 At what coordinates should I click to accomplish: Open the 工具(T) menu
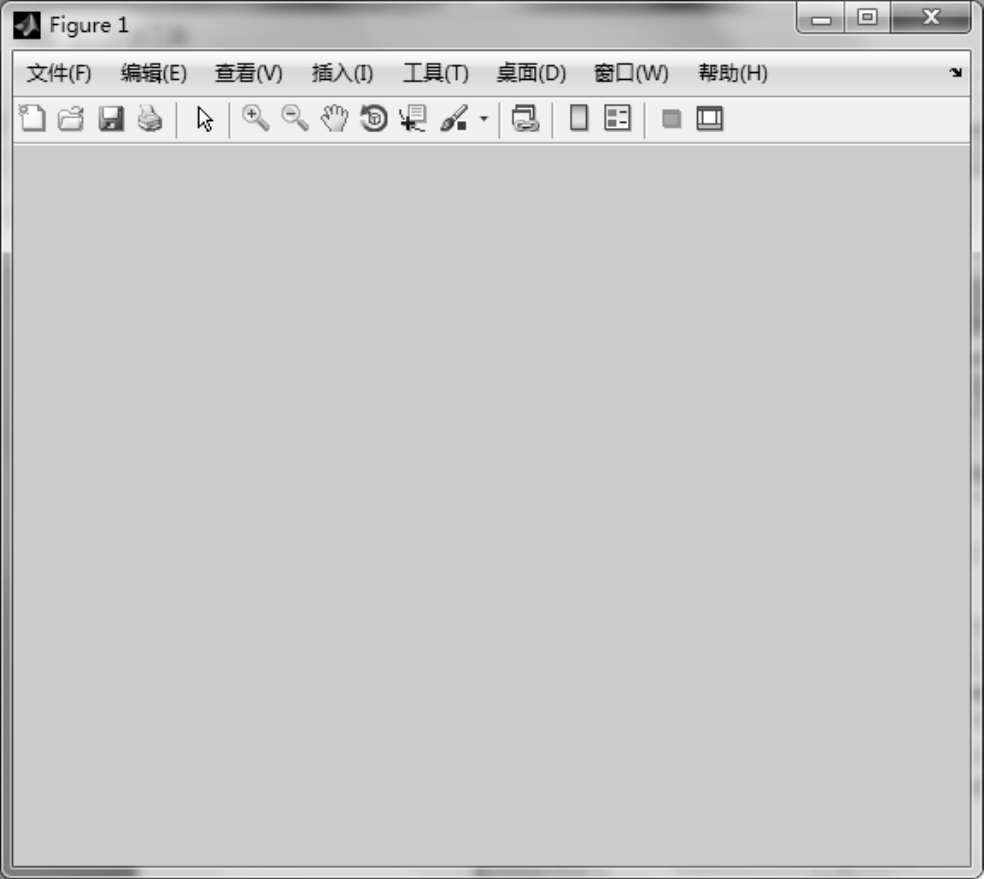(x=436, y=73)
